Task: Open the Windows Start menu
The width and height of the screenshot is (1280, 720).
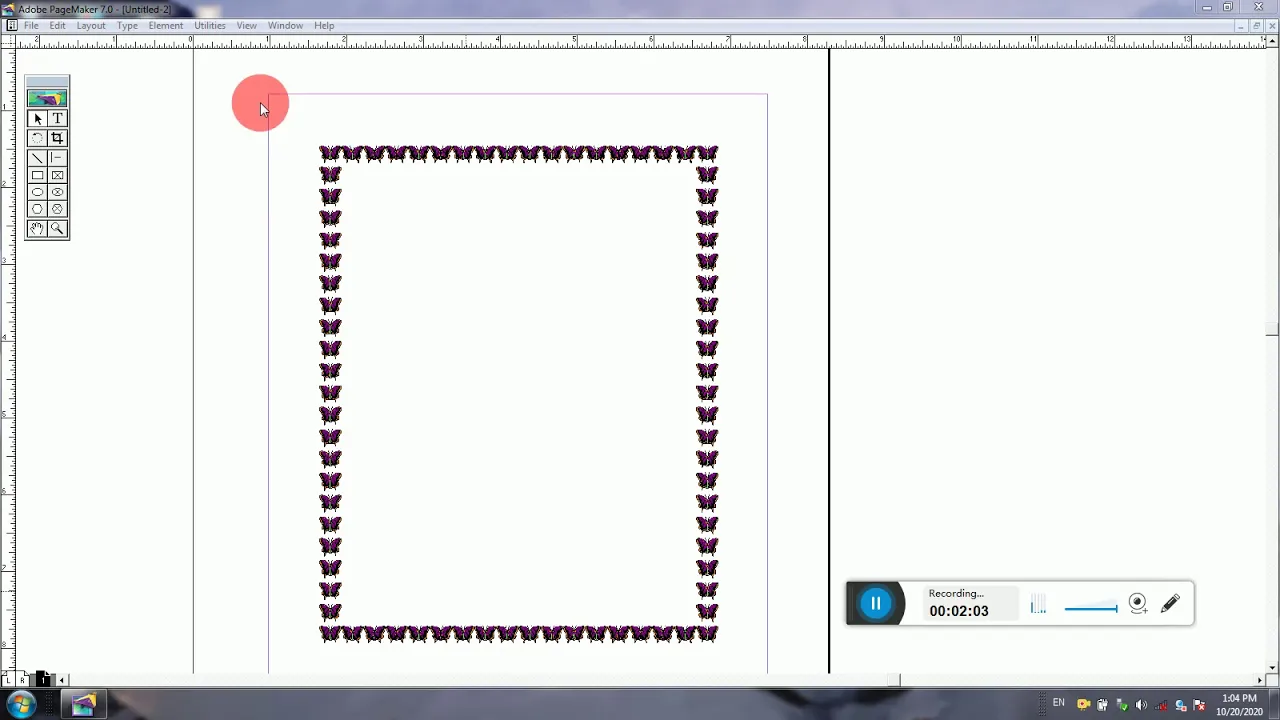Action: [x=20, y=704]
